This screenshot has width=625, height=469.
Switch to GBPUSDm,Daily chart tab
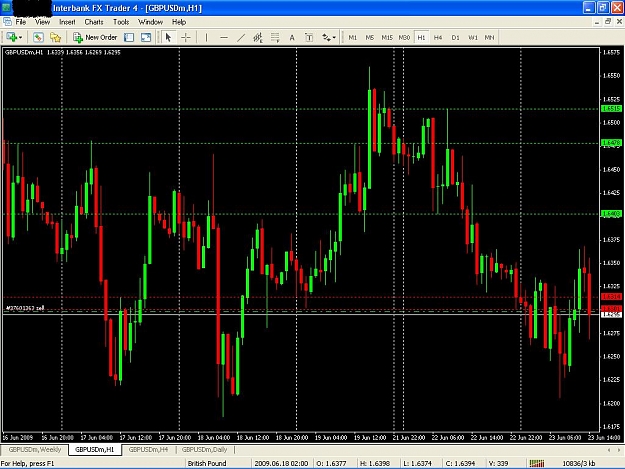(x=204, y=449)
